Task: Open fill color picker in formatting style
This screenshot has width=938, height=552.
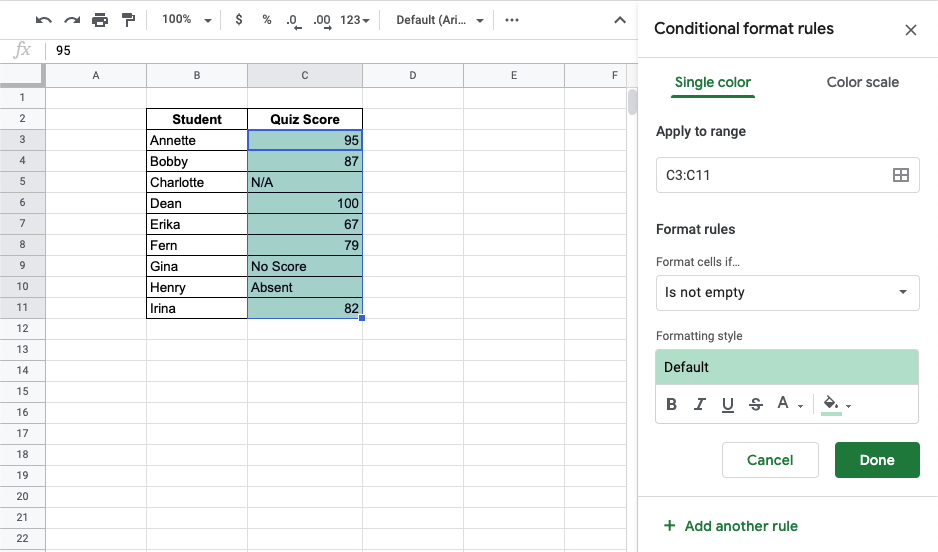Action: pyautogui.click(x=836, y=405)
